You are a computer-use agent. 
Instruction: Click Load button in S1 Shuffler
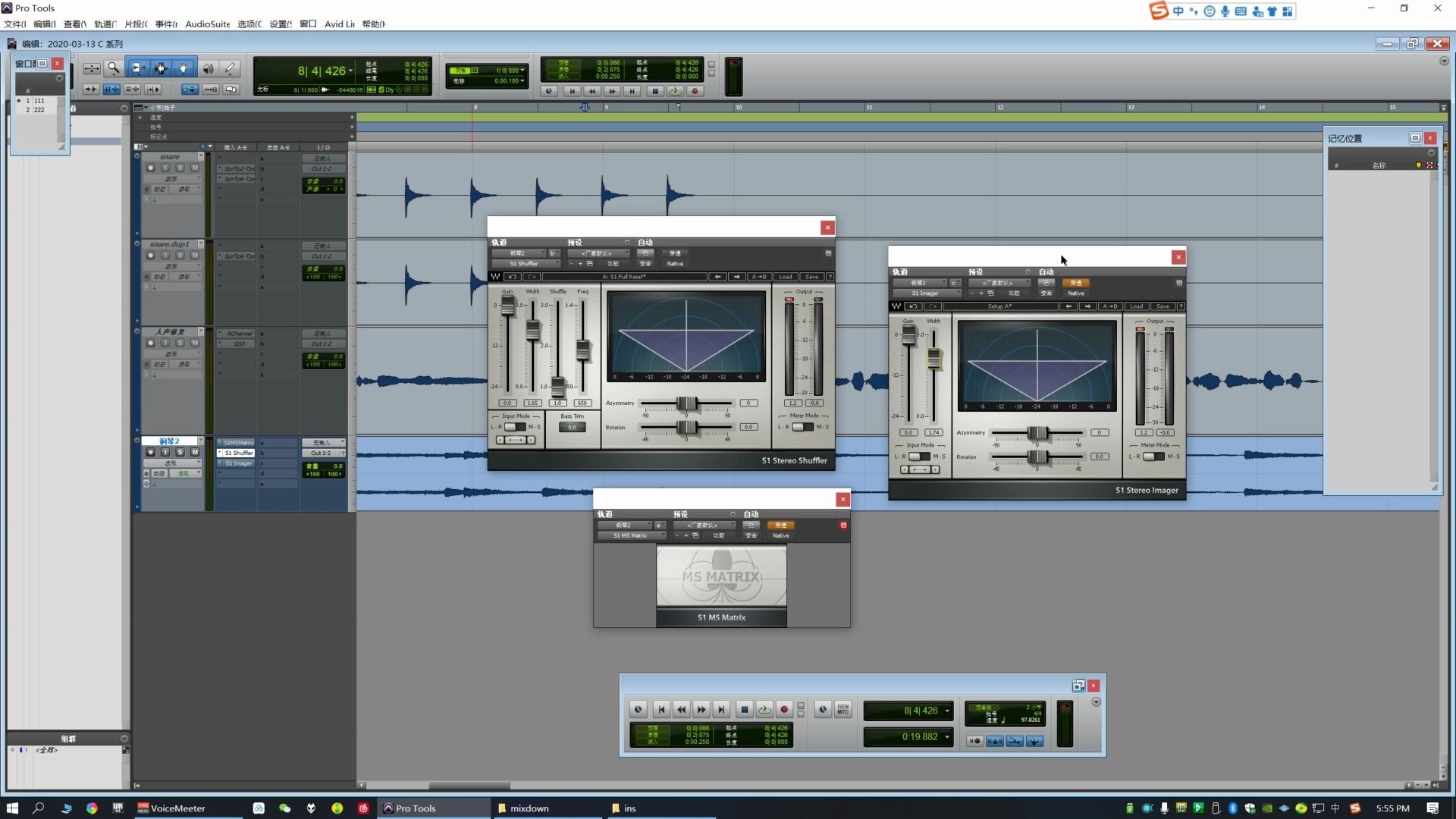786,277
